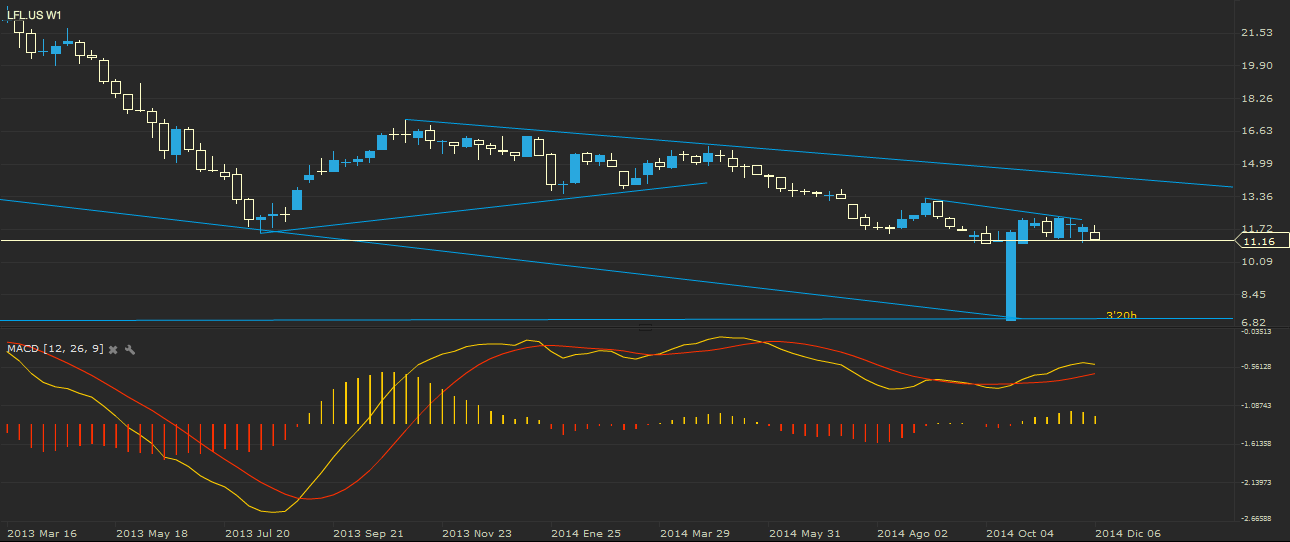This screenshot has width=1290, height=542.
Task: Click the 2013 Sep 21 date label
Action: [366, 533]
